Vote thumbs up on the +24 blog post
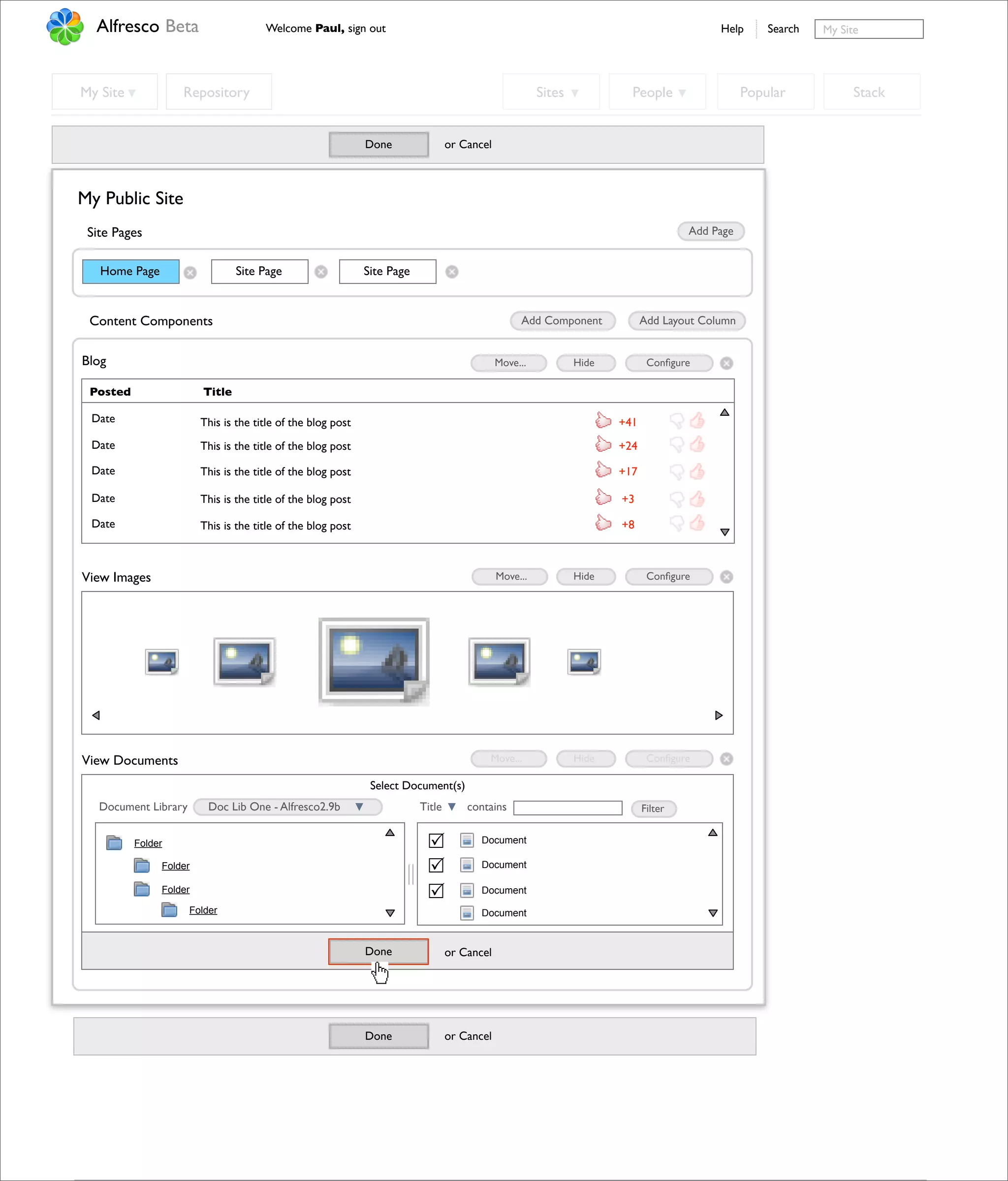Viewport: 1008px width, 1181px height. click(x=697, y=444)
